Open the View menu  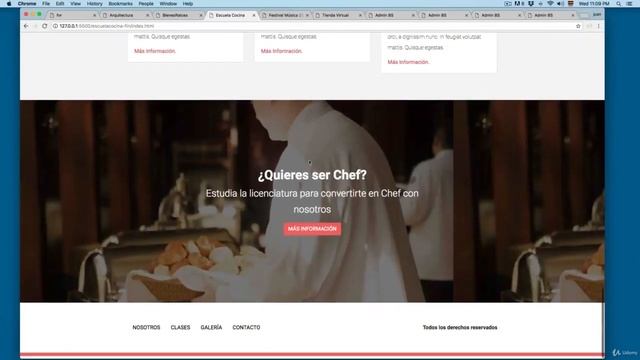click(x=76, y=4)
